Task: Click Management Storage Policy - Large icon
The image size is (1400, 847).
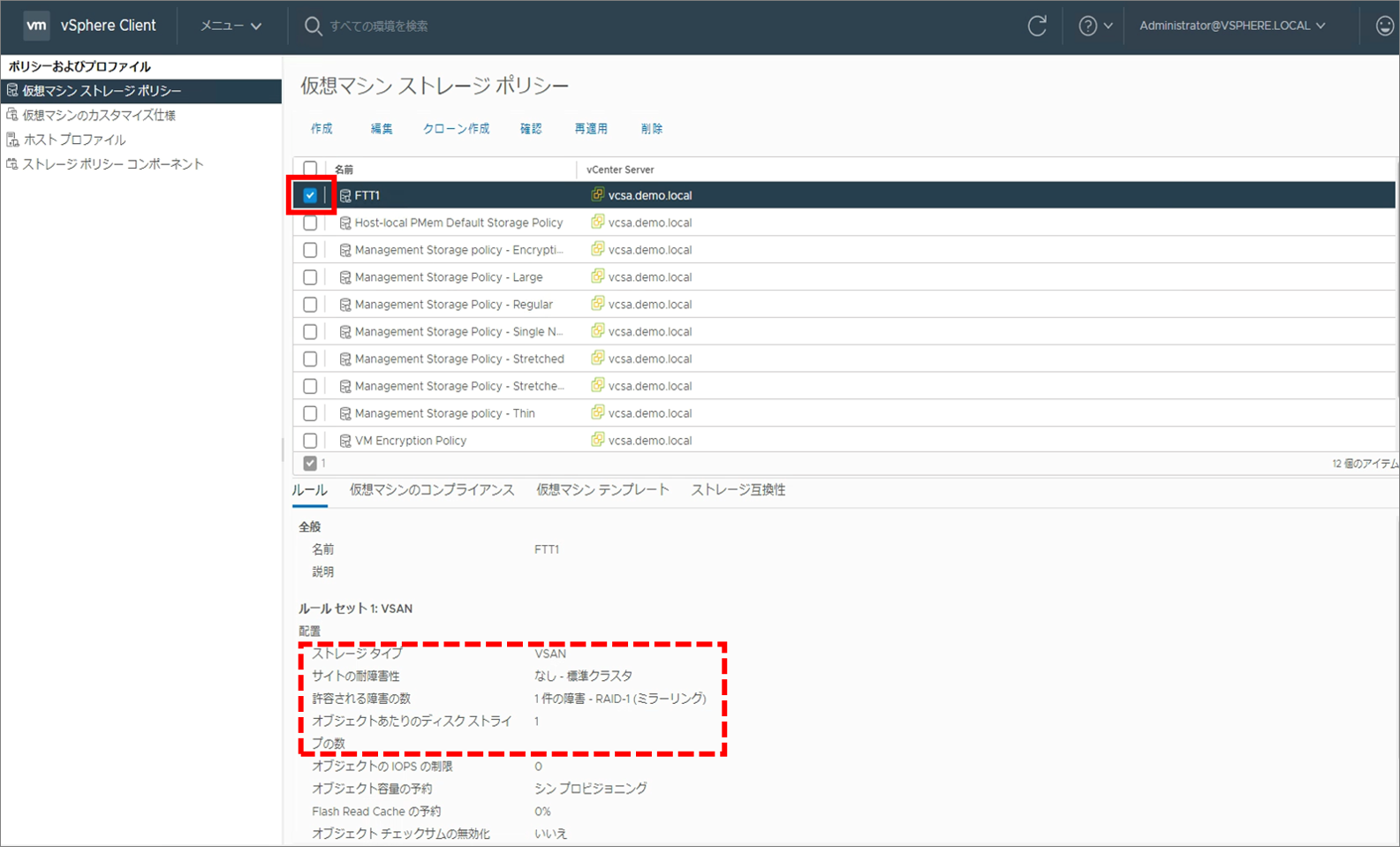Action: coord(345,277)
